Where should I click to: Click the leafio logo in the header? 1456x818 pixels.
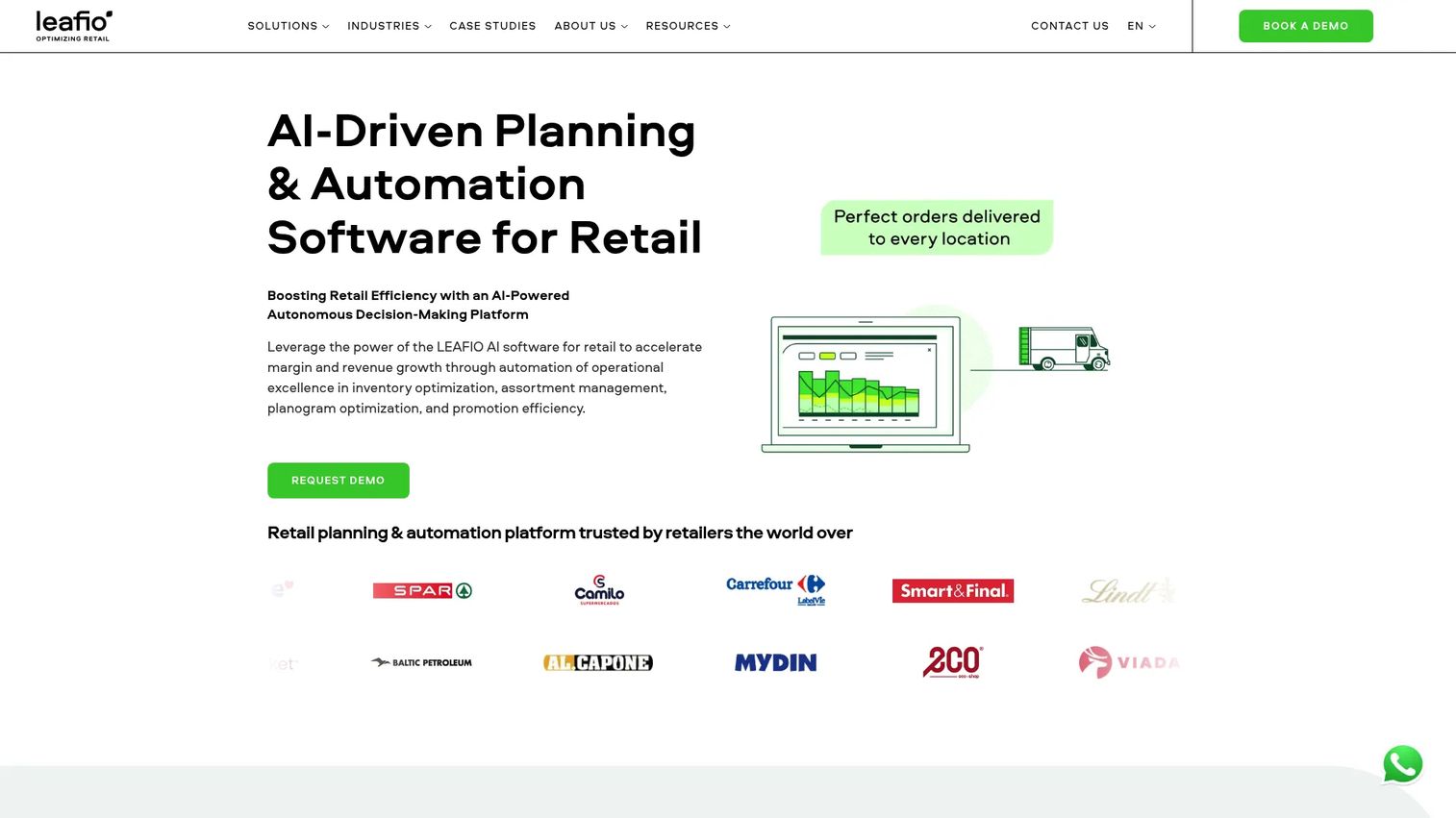74,26
